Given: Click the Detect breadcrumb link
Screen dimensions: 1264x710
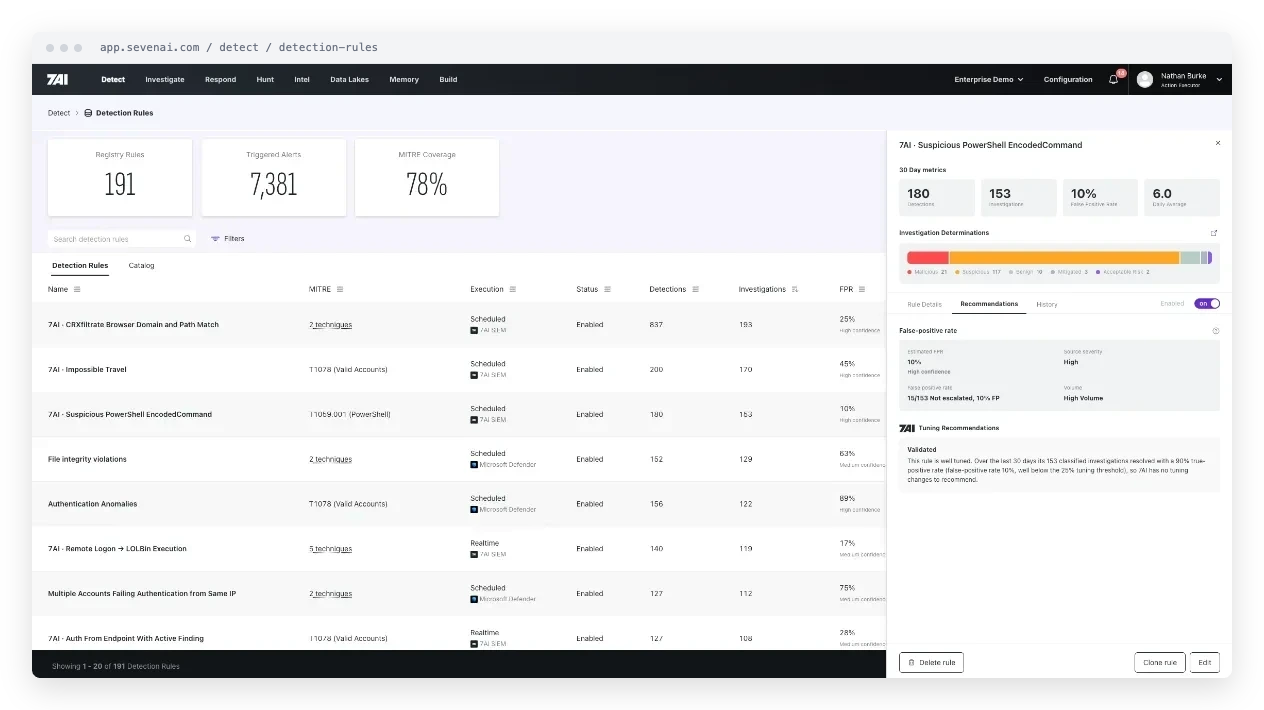Looking at the screenshot, I should 59,113.
